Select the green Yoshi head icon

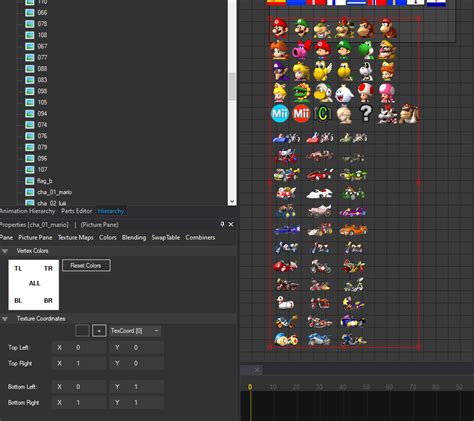click(x=366, y=50)
